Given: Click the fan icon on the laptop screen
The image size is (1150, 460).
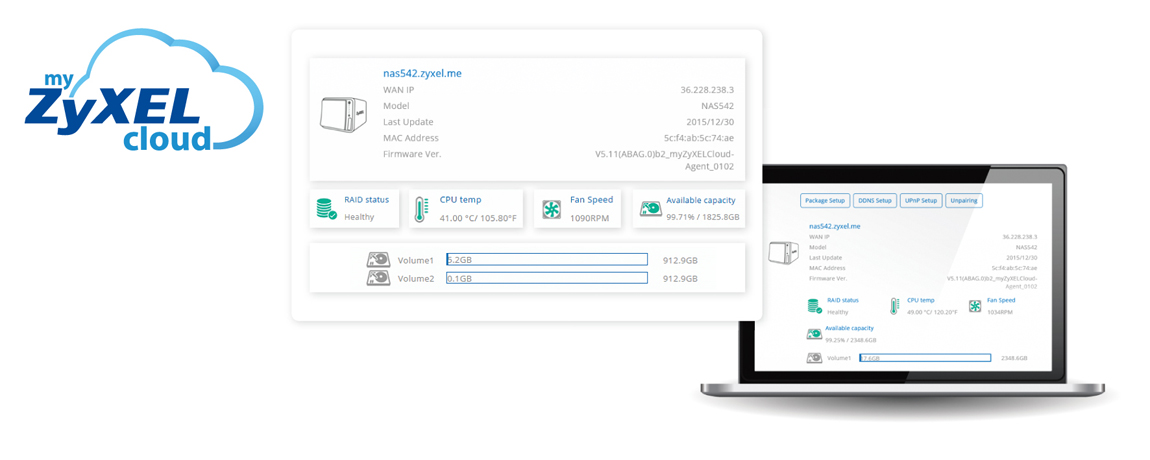Looking at the screenshot, I should 975,306.
